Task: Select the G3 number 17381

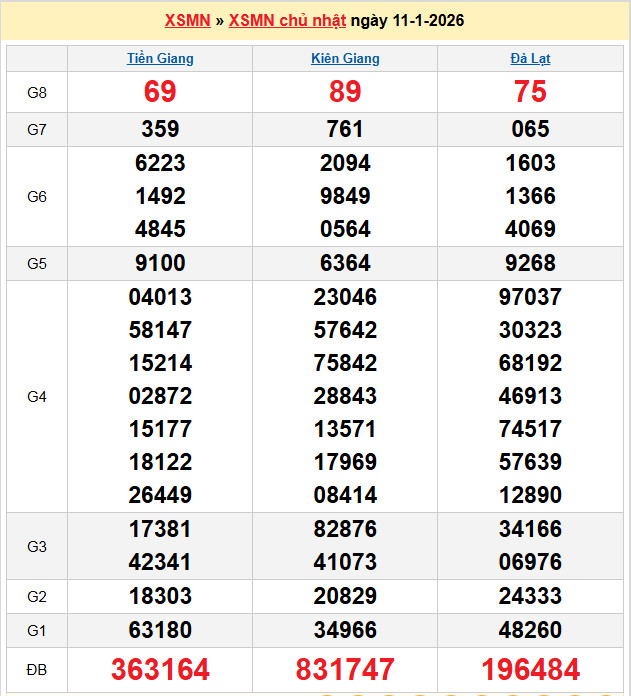Action: pyautogui.click(x=160, y=529)
